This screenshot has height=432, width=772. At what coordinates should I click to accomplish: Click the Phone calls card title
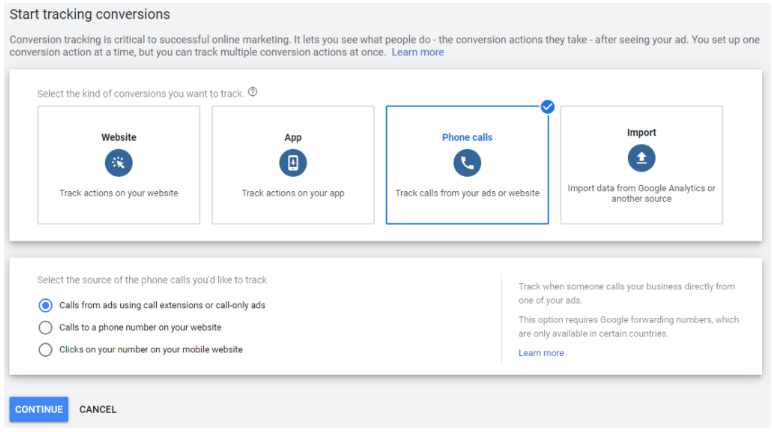pos(467,137)
